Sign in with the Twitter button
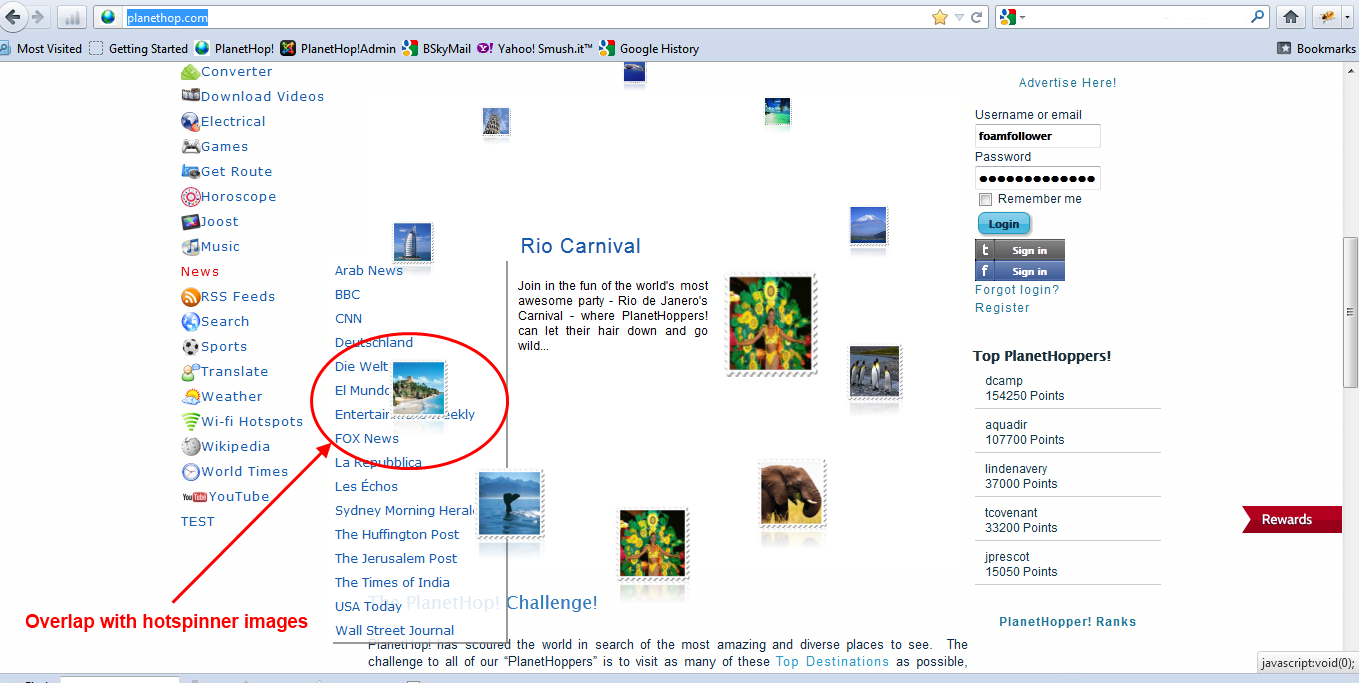Screen dimensions: 1359x683 point(1020,250)
